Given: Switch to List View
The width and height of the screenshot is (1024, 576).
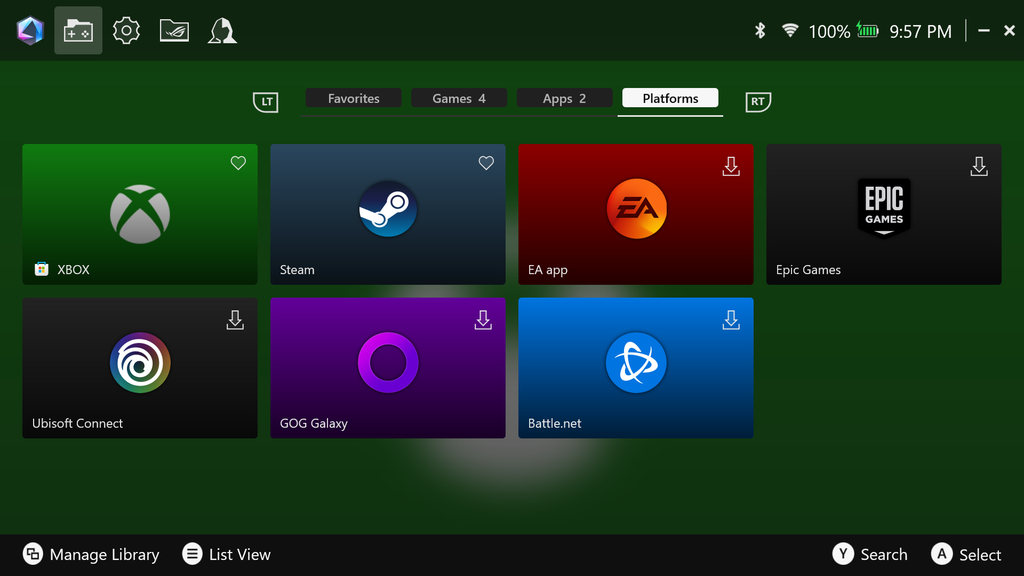Looking at the screenshot, I should pos(227,554).
